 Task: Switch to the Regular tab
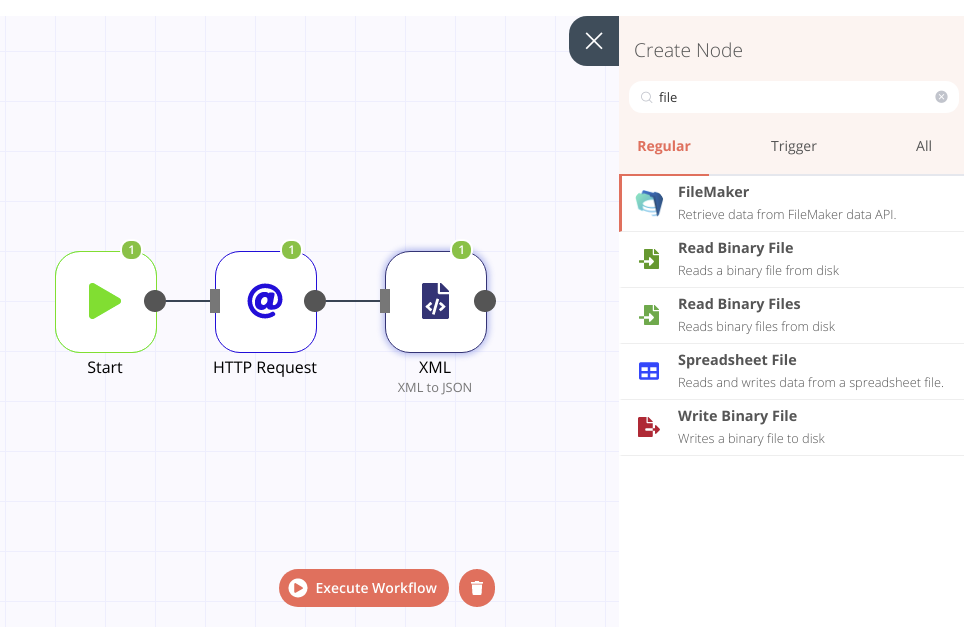tap(664, 146)
